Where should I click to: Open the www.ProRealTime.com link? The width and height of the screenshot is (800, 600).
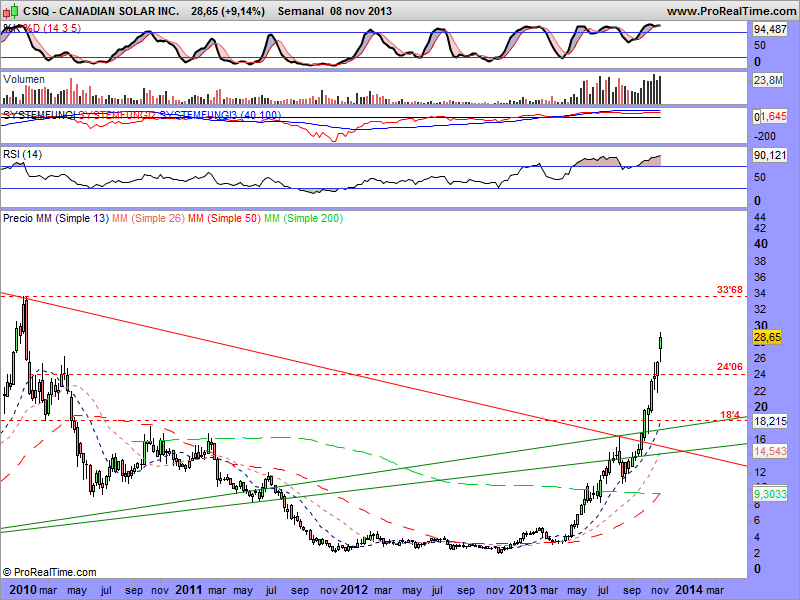(732, 11)
